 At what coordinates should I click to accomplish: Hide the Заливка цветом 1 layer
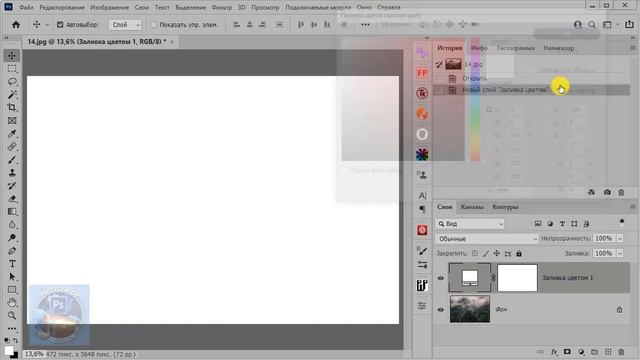coord(440,278)
